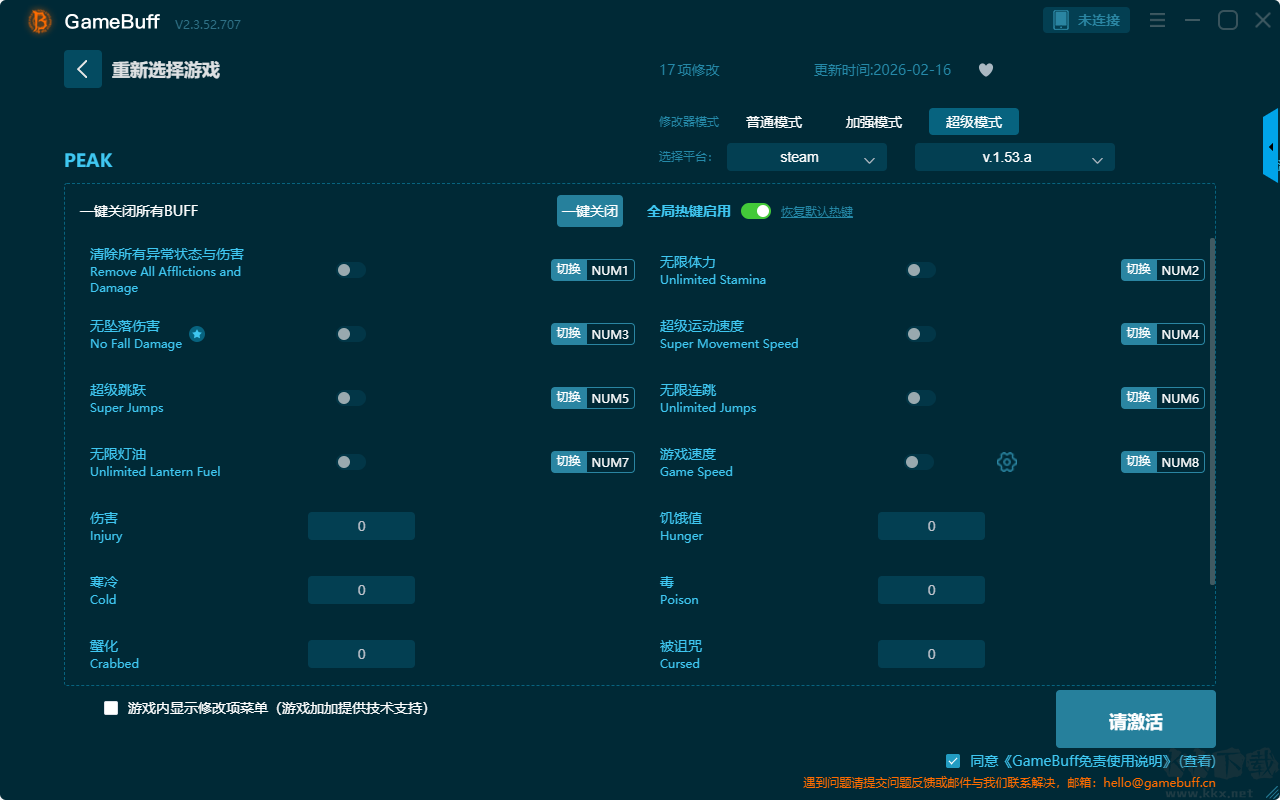
Task: Click the cheat list vertical scrollbar
Action: click(1213, 411)
